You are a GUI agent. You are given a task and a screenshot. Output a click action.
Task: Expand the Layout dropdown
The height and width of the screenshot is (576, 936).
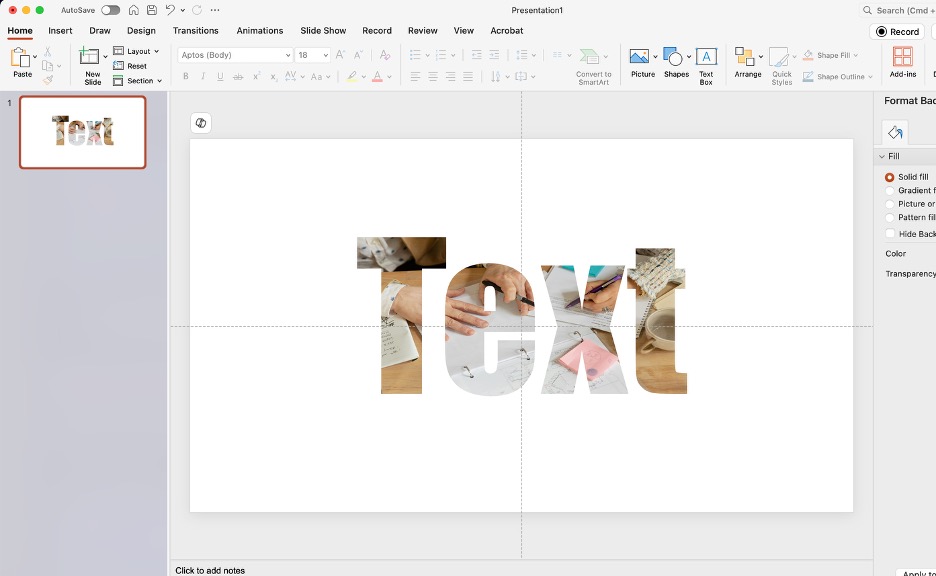pos(138,51)
